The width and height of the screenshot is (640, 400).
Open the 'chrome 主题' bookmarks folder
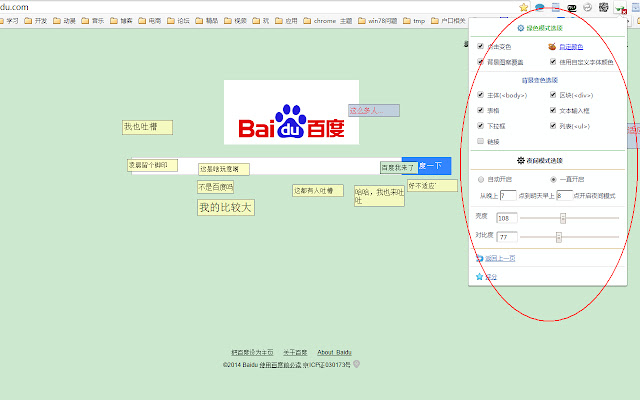click(x=328, y=21)
